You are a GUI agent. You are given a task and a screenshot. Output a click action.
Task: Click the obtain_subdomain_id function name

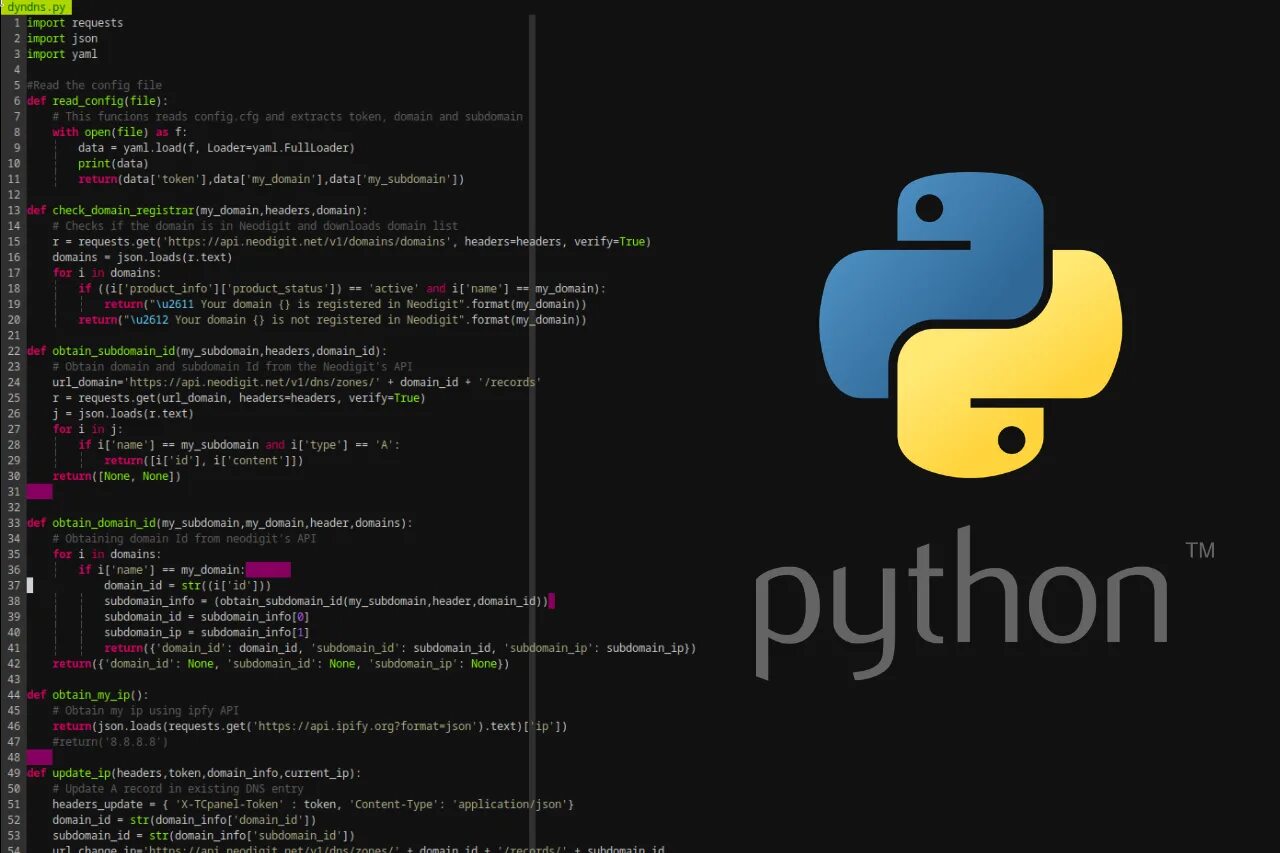coord(114,351)
